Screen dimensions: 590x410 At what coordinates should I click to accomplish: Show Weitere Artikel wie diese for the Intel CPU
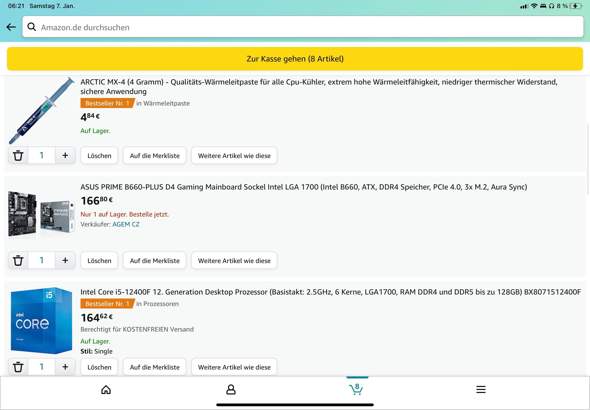pyautogui.click(x=234, y=367)
